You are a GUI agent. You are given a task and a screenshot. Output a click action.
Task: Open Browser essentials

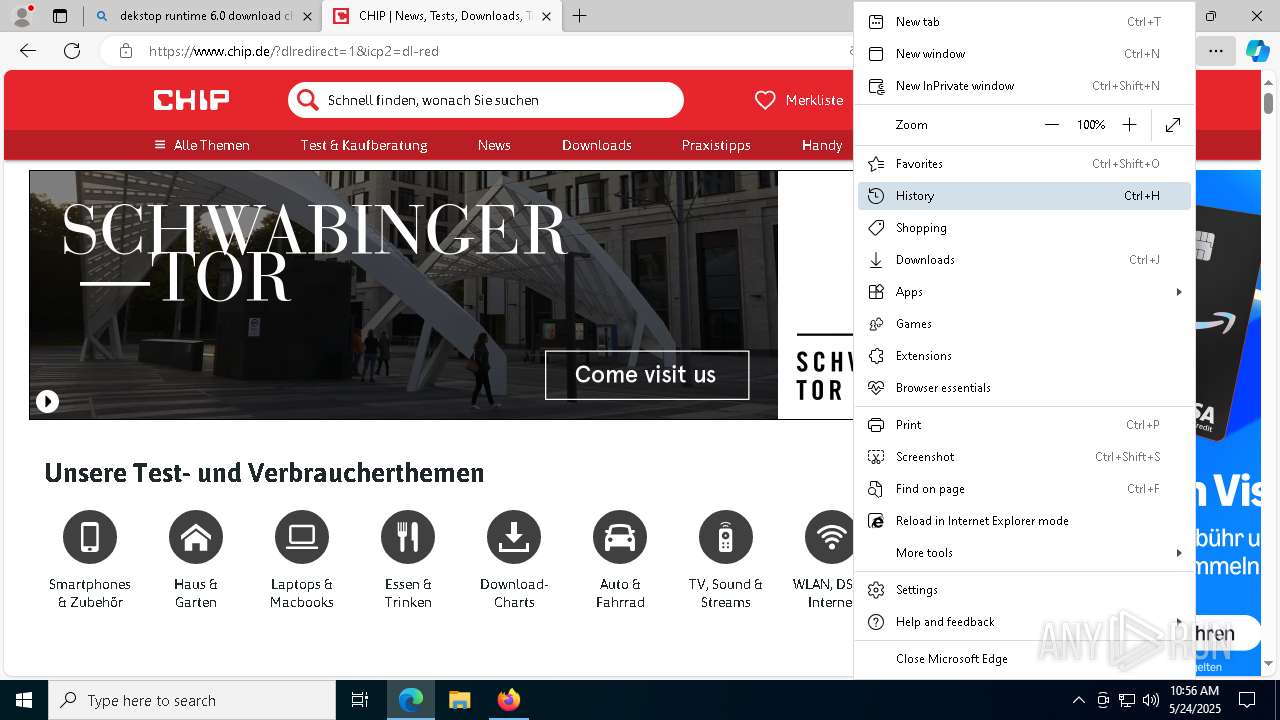[1024, 388]
